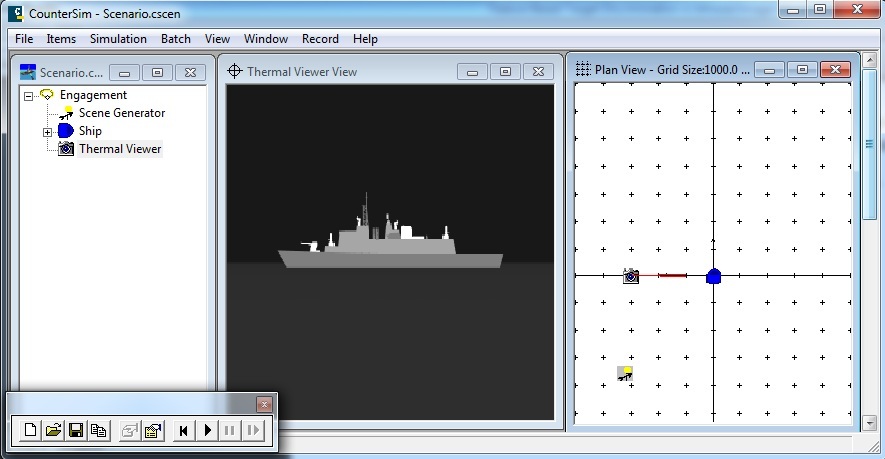This screenshot has height=459, width=885.
Task: Minimize the Plan View window
Action: tap(769, 69)
